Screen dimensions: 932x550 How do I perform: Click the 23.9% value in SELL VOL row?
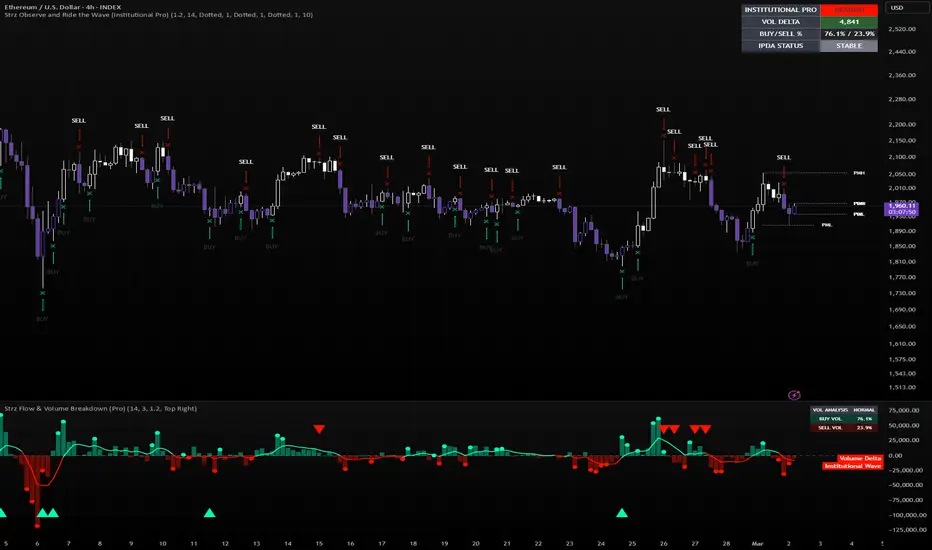tap(864, 428)
